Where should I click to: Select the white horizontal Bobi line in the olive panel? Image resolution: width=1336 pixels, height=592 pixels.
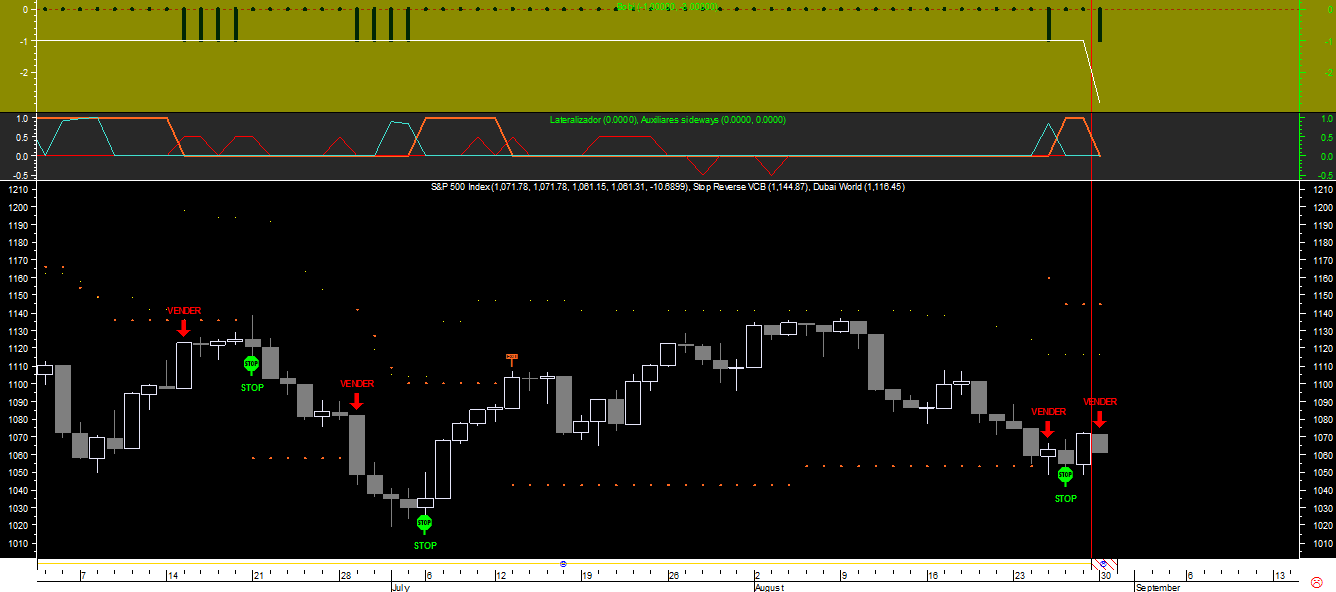(x=560, y=41)
